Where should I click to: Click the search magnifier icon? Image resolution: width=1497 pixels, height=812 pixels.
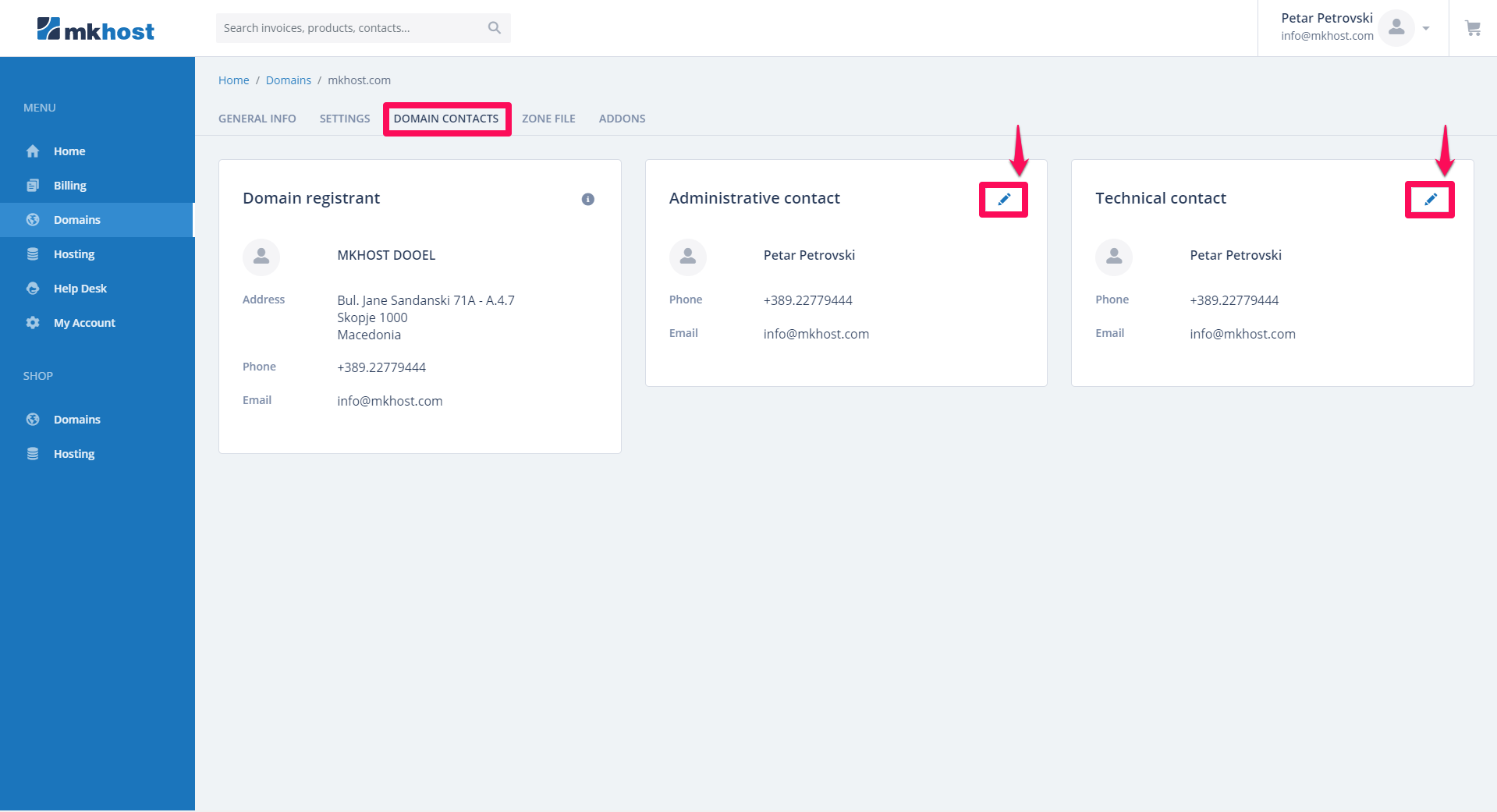(x=495, y=28)
